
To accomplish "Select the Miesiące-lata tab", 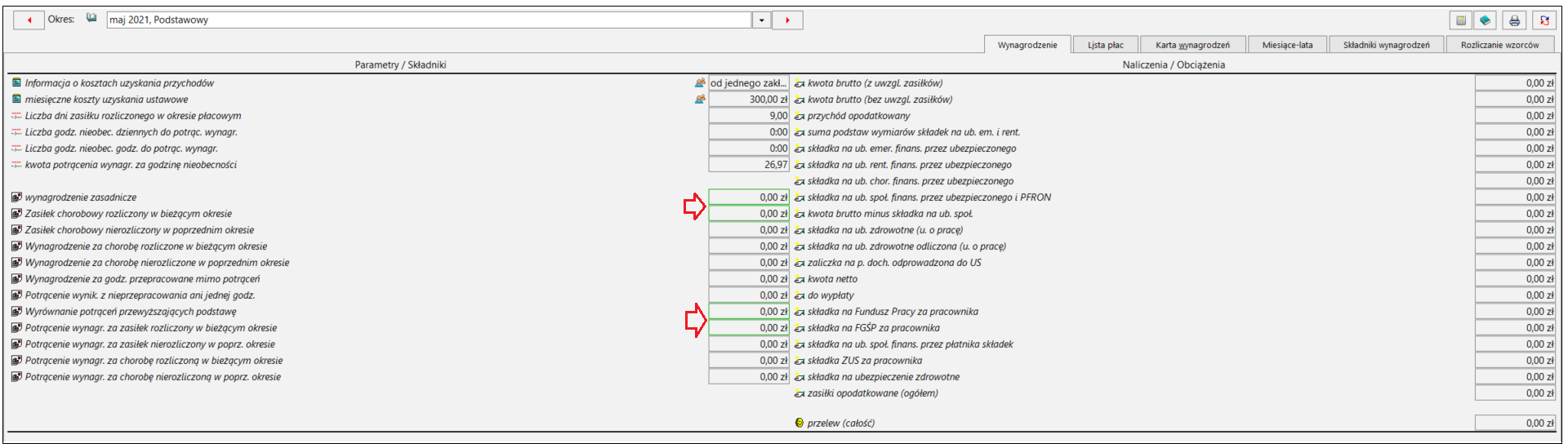I will (1287, 45).
